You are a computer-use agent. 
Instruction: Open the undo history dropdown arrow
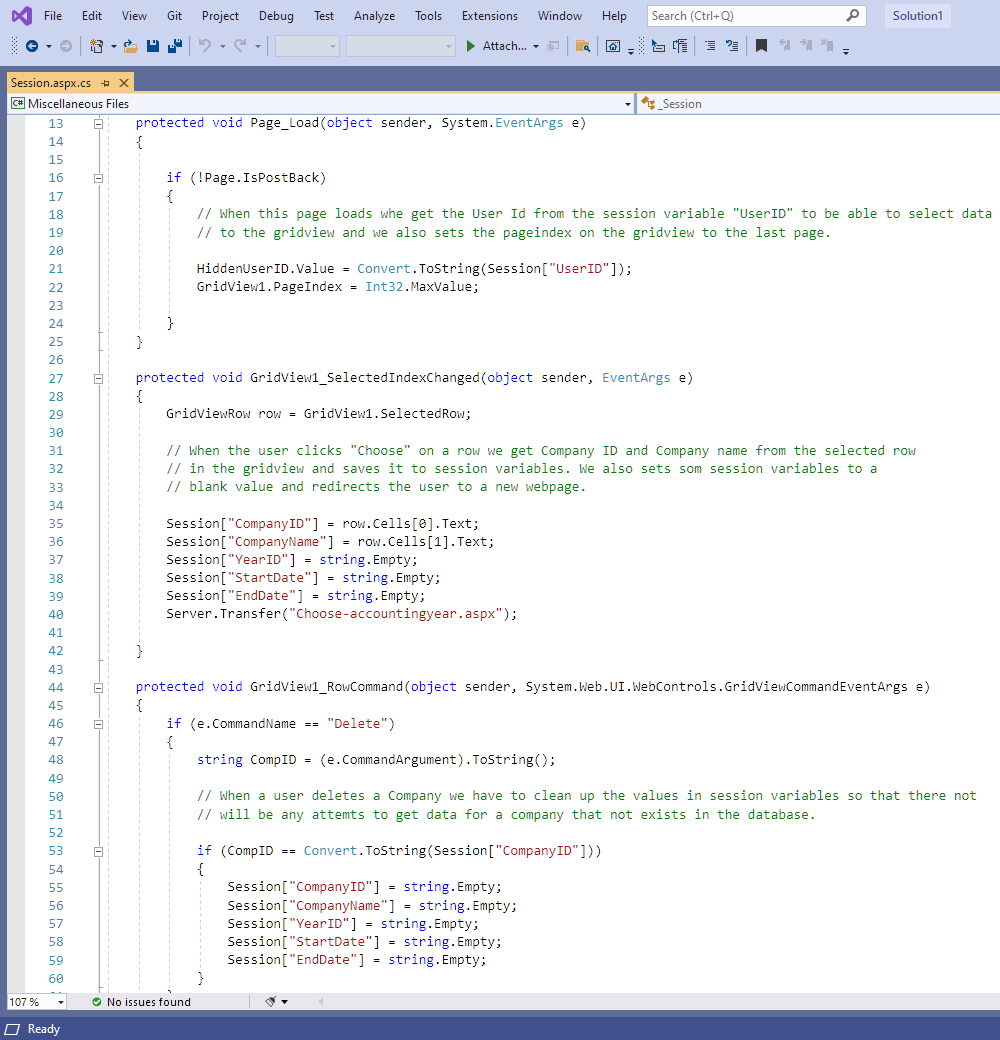(222, 46)
